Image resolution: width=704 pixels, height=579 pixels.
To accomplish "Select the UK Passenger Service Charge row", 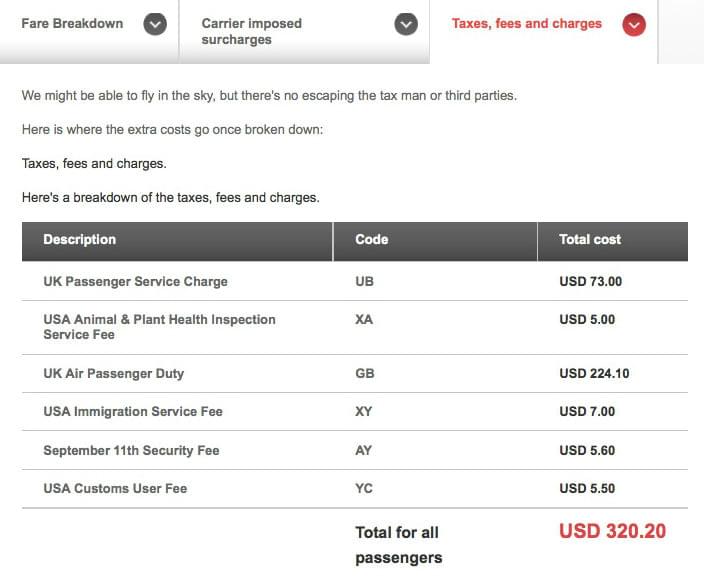I will coord(355,281).
